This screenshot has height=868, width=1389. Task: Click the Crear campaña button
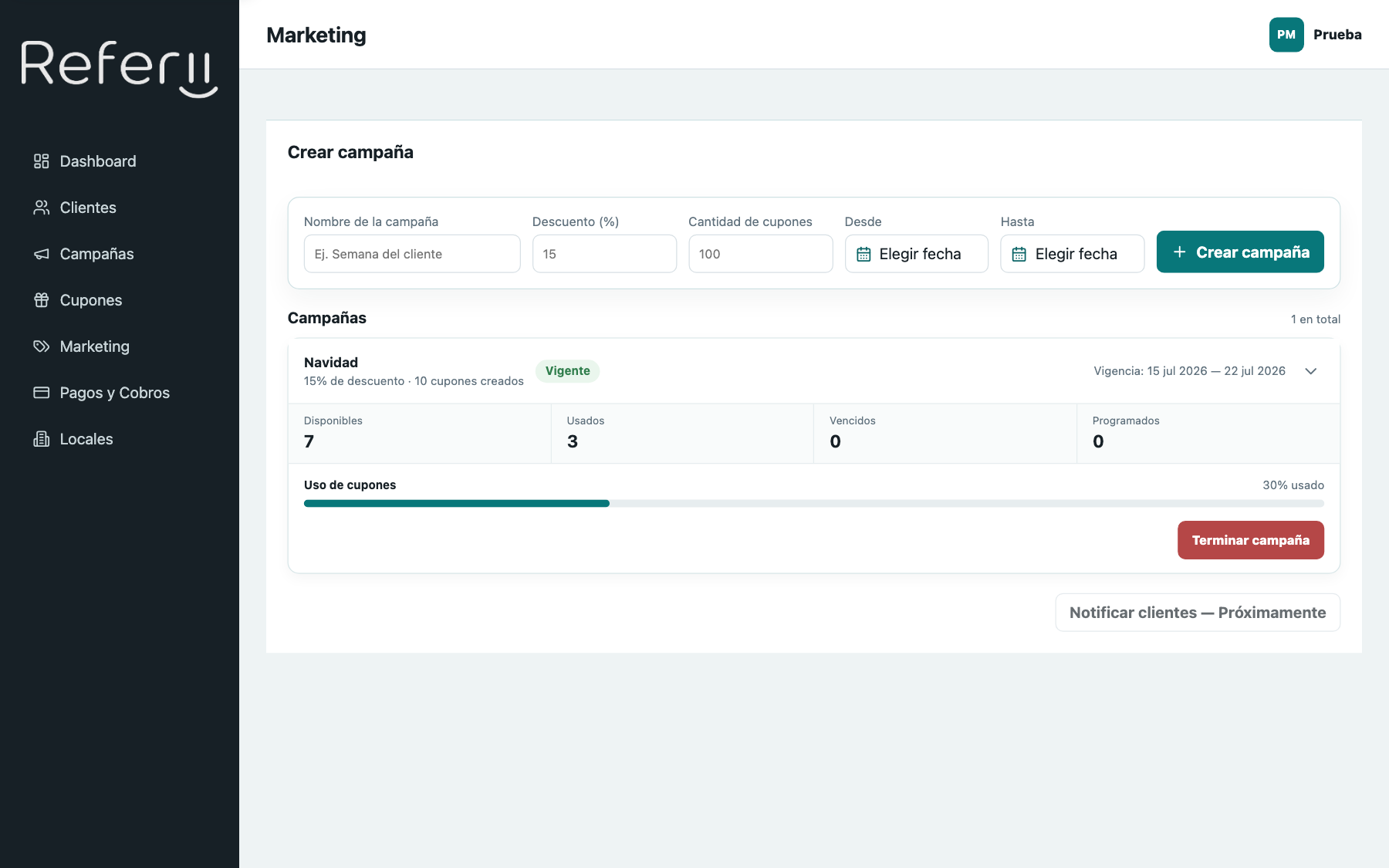1240,252
